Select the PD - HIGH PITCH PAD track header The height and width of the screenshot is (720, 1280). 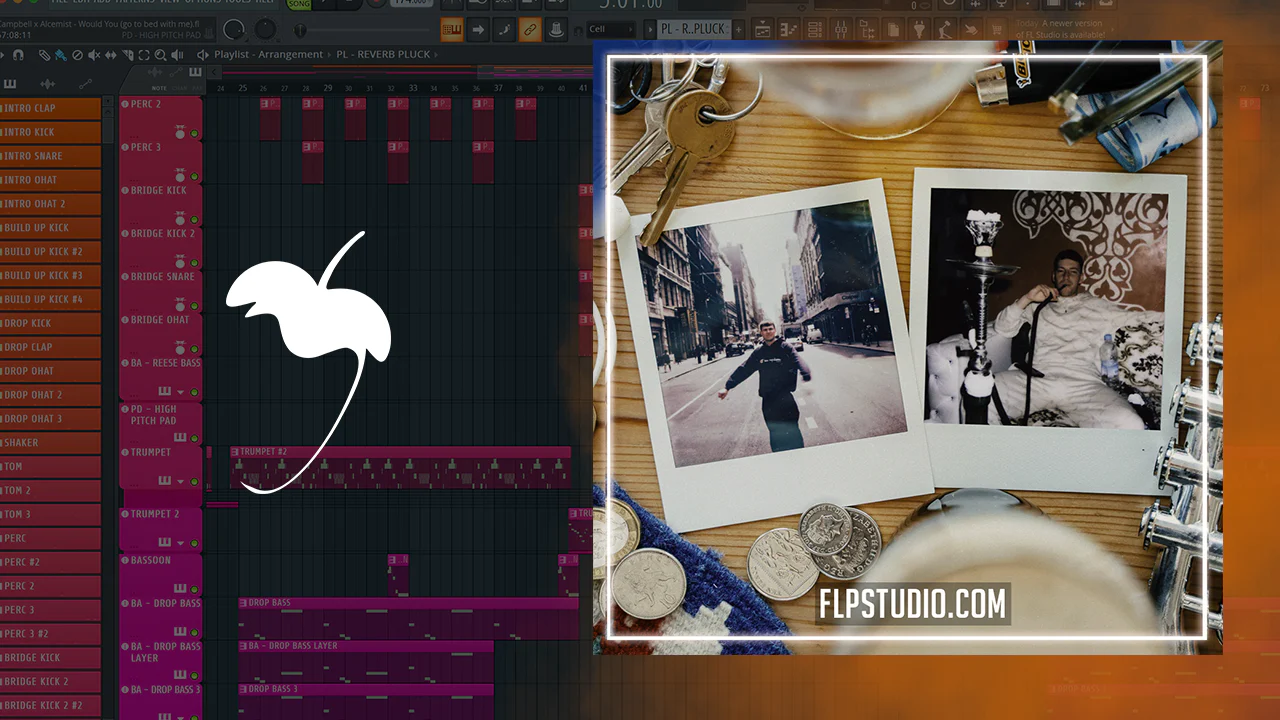click(161, 423)
